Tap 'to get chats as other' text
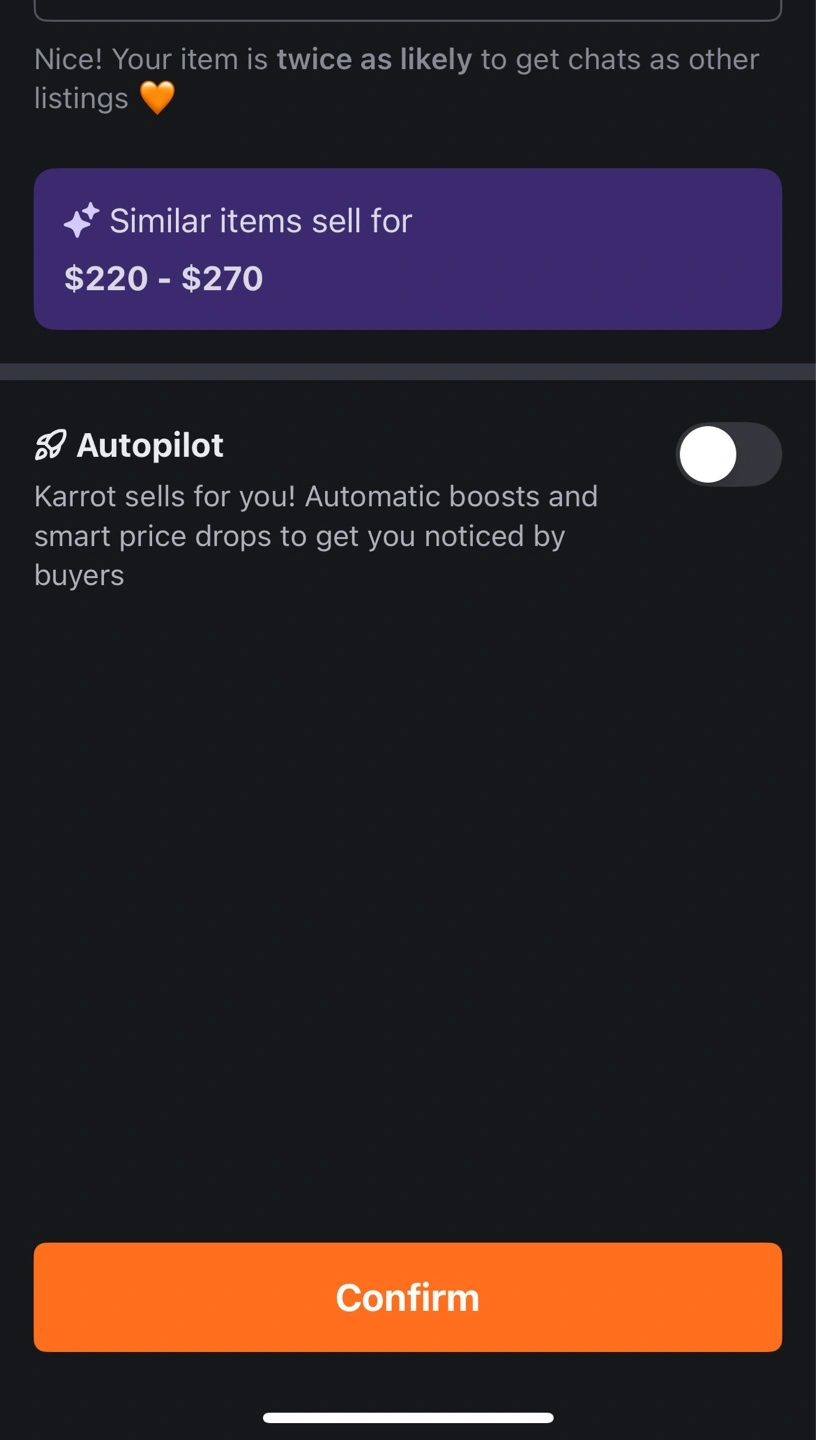This screenshot has width=816, height=1440. tap(619, 59)
